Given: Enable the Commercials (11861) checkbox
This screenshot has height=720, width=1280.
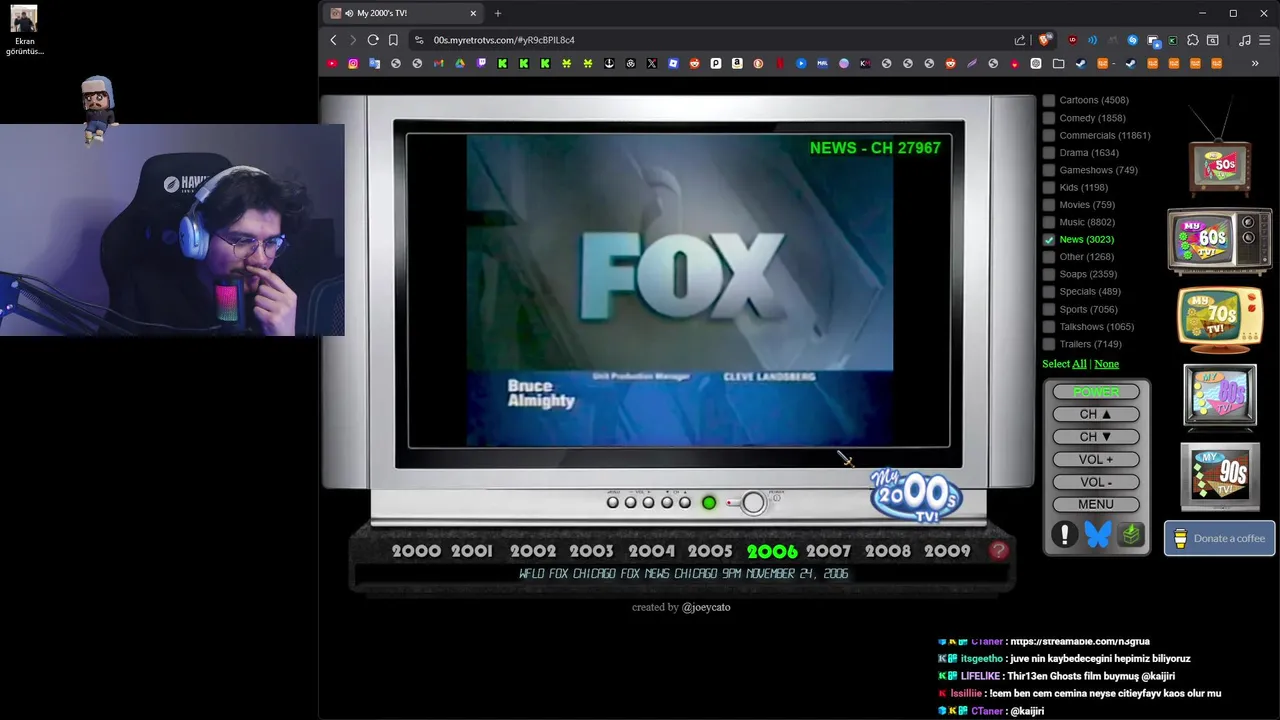Looking at the screenshot, I should (x=1049, y=135).
